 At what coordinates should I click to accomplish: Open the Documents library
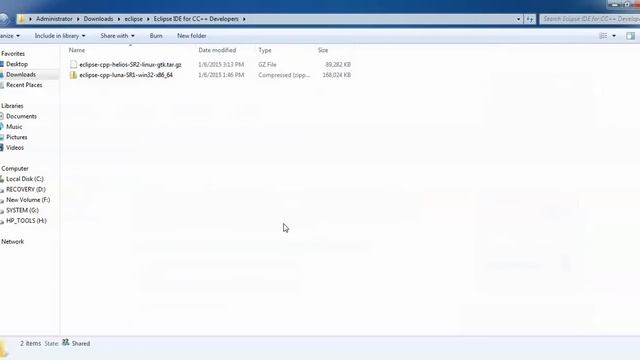click(21, 116)
